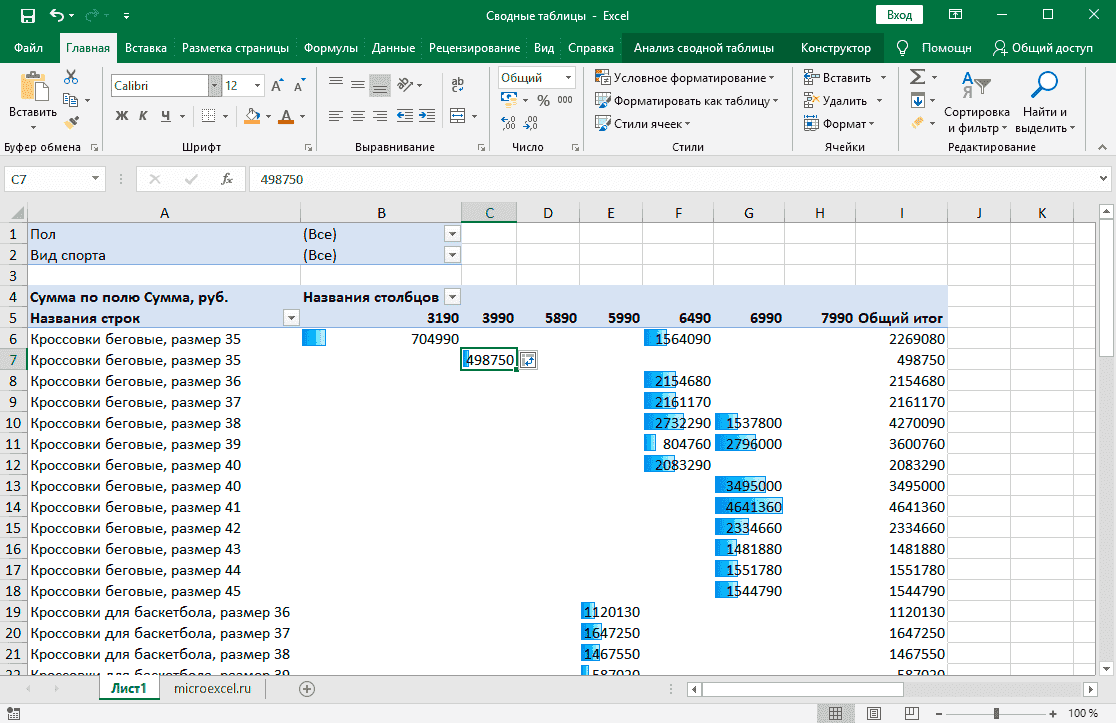This screenshot has height=723, width=1116.
Task: Toggle bold formatting (Ж)
Action: (122, 116)
